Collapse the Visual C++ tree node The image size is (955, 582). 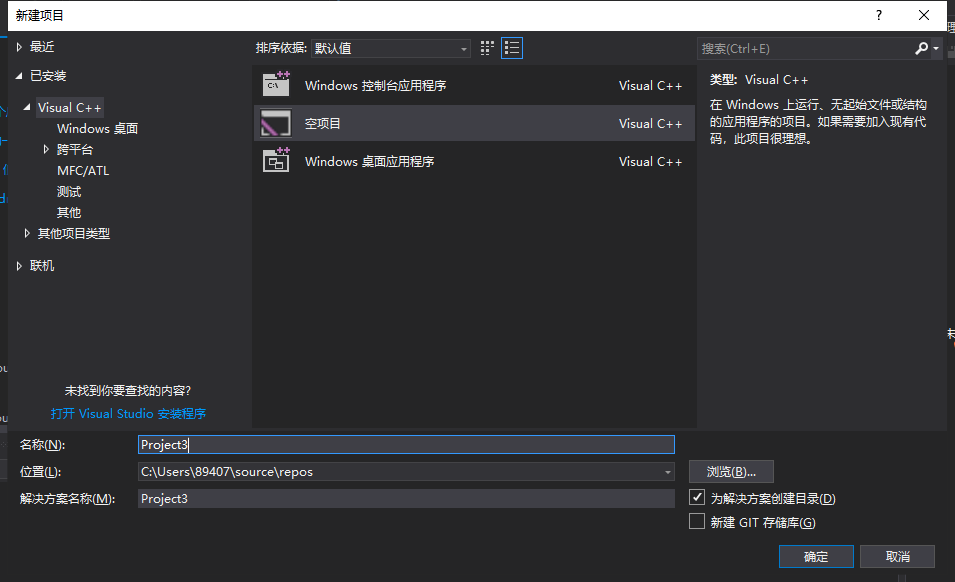point(27,107)
